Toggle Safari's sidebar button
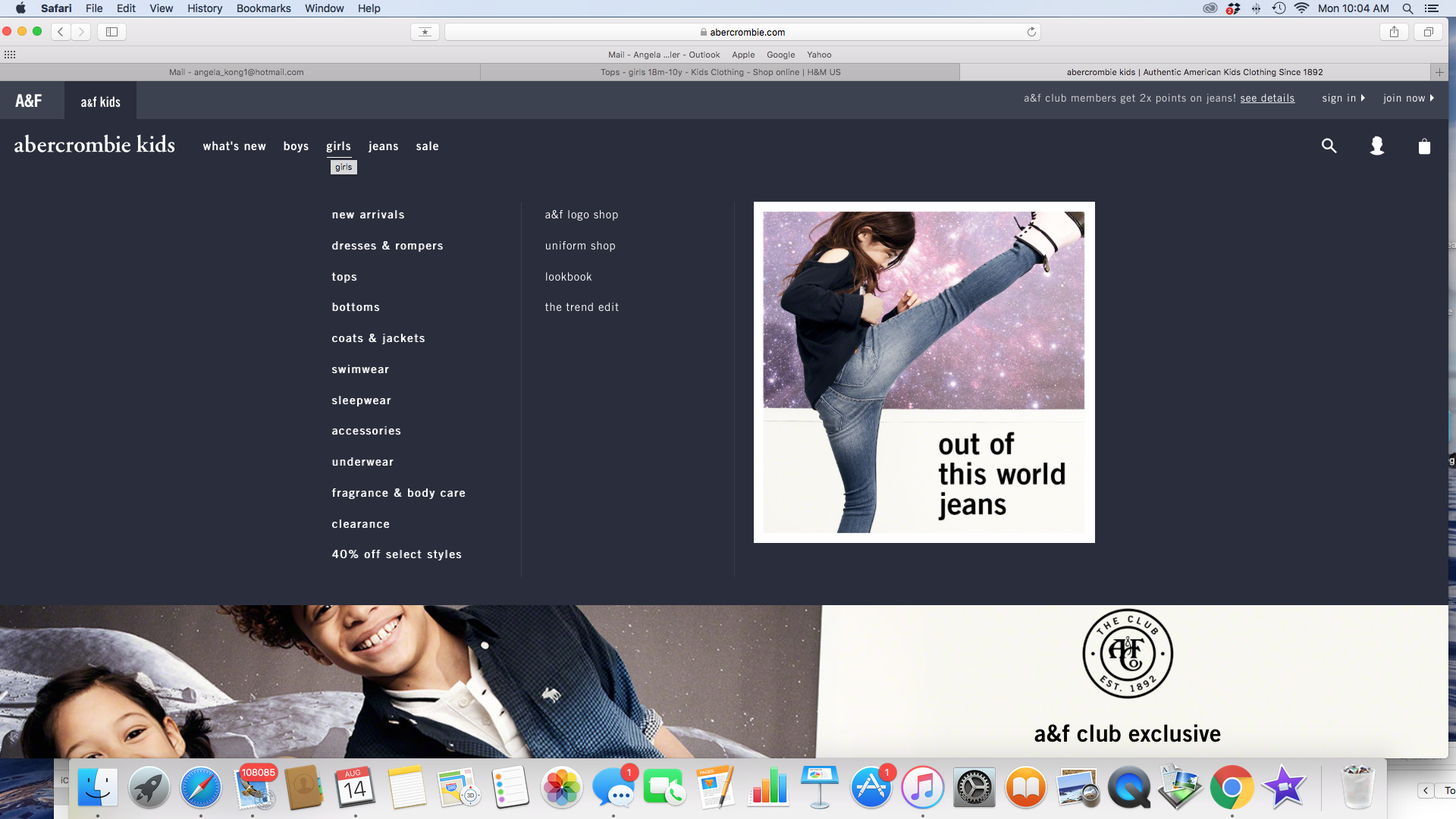Screen dimensions: 1456x819 pos(111,32)
